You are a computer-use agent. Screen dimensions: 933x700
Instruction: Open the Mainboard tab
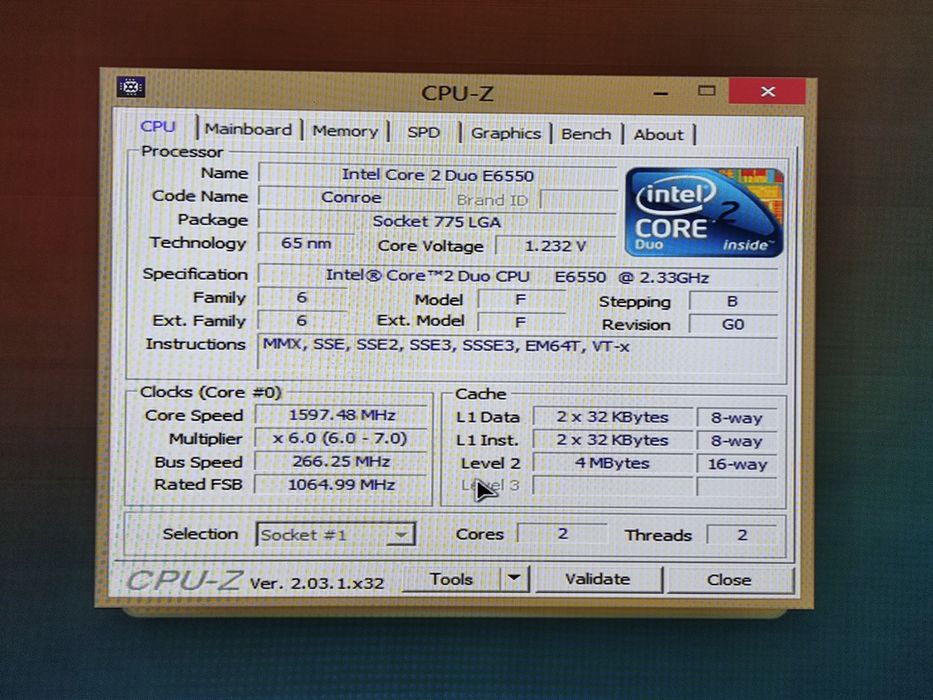pyautogui.click(x=248, y=129)
